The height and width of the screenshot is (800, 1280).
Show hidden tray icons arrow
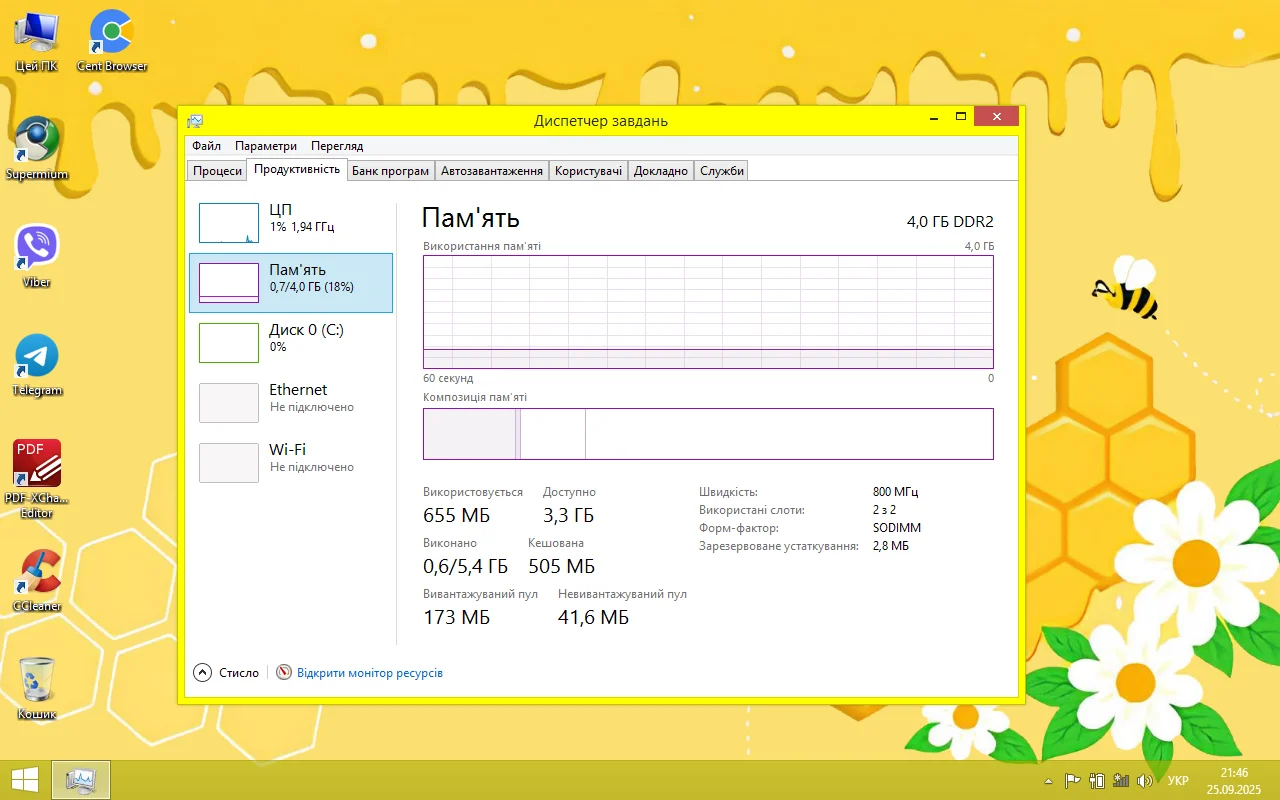1048,781
